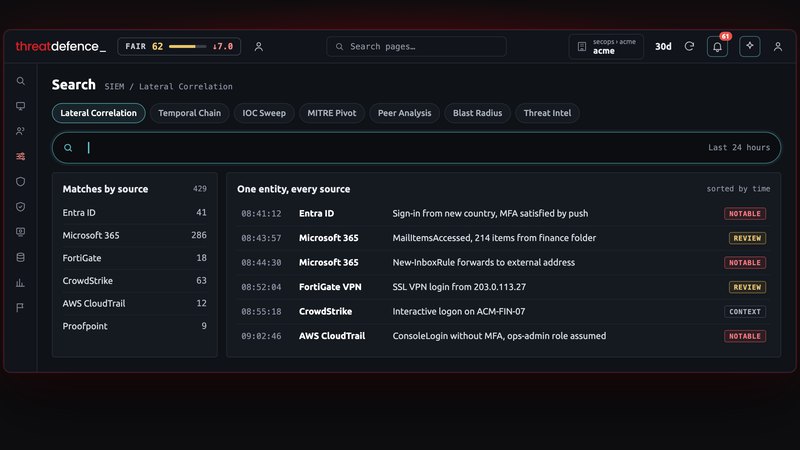Viewport: 800px width, 450px height.
Task: Filter by AWS CloudTrail source with 12 matches
Action: 135,304
